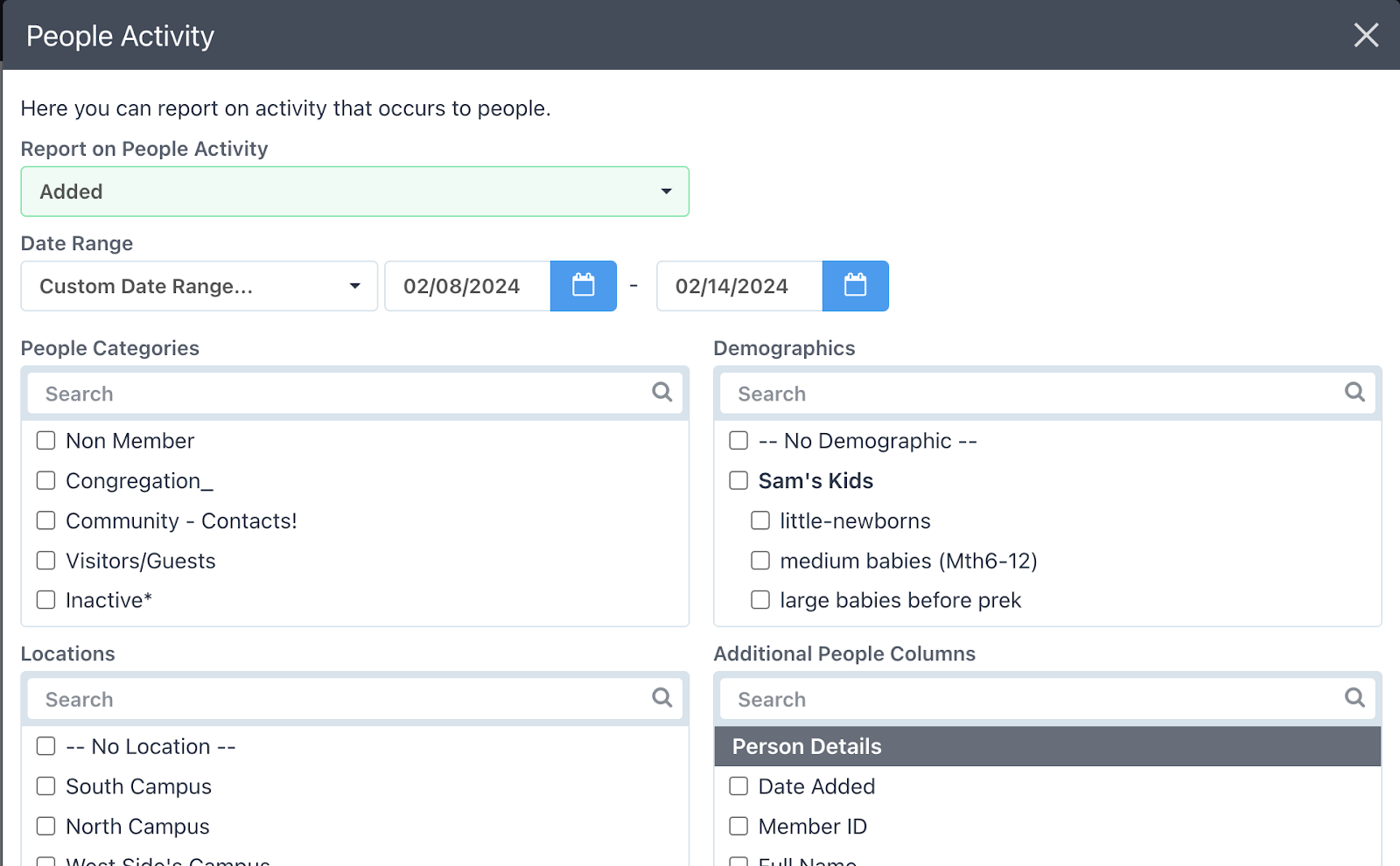
Task: Select the Sam's Kids demographic
Action: click(739, 481)
